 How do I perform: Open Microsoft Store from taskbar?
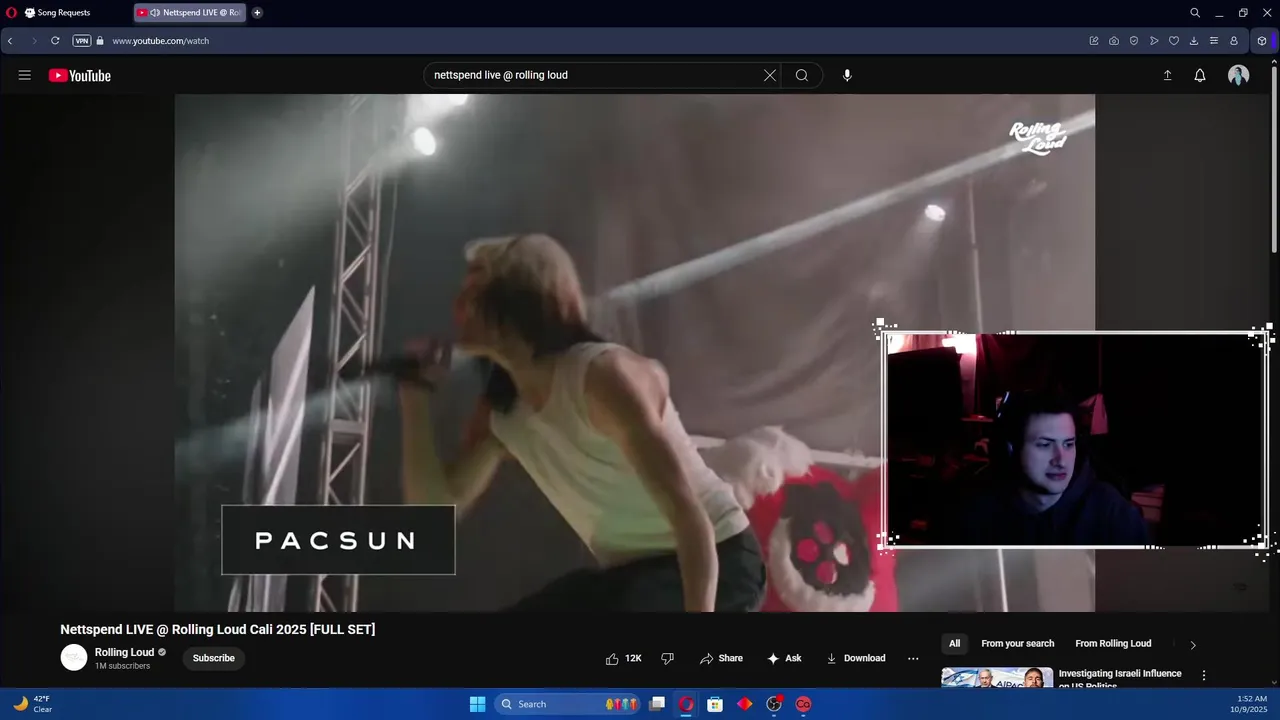715,704
